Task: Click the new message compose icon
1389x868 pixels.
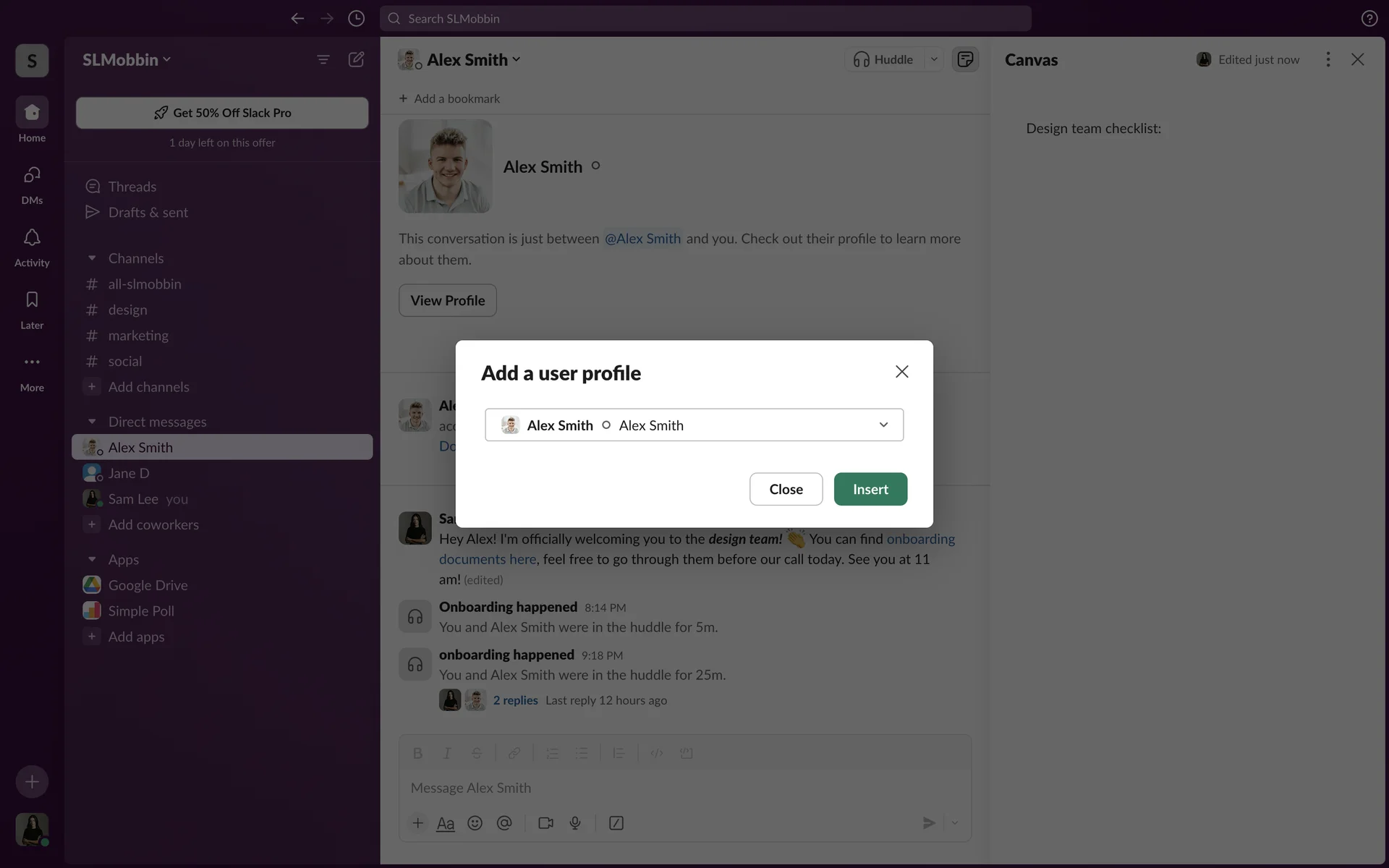Action: click(x=356, y=59)
